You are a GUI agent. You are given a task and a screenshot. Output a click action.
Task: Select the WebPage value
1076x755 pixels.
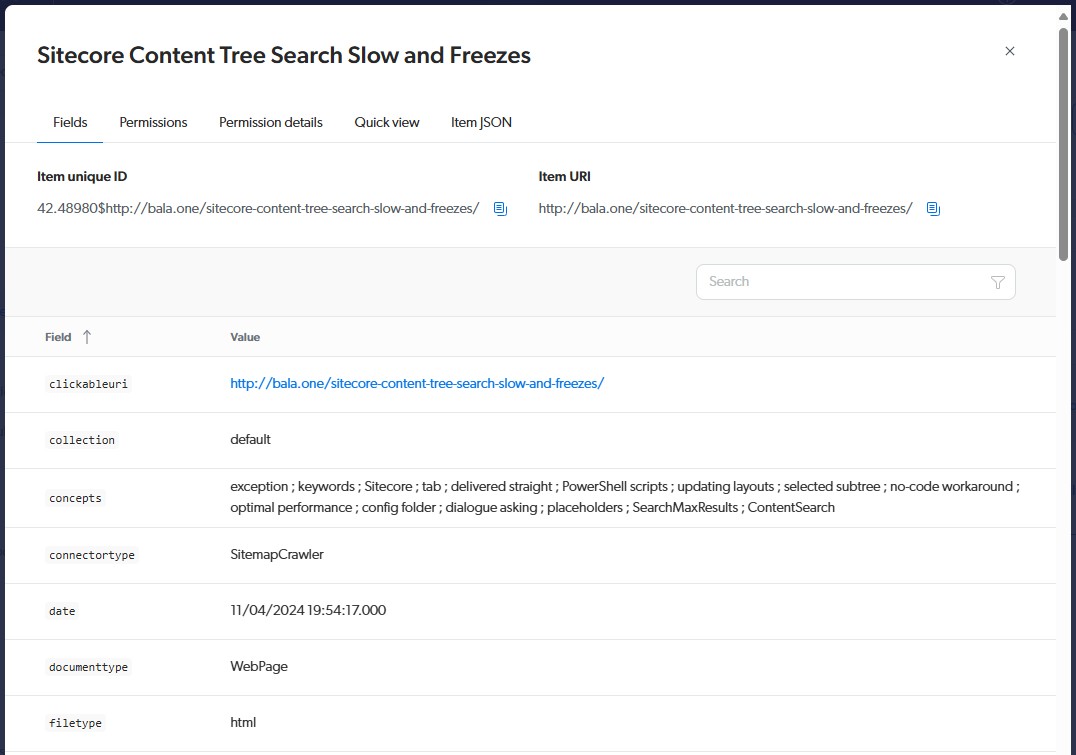pos(259,666)
